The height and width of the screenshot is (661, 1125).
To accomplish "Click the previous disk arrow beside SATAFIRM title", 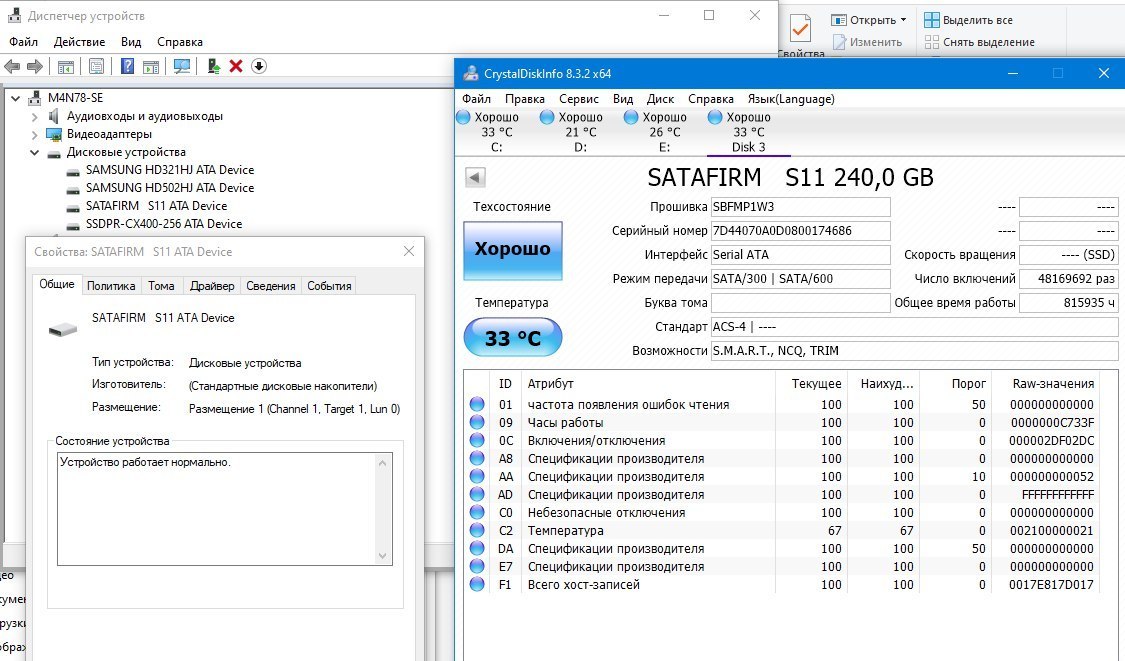I will click(x=476, y=177).
